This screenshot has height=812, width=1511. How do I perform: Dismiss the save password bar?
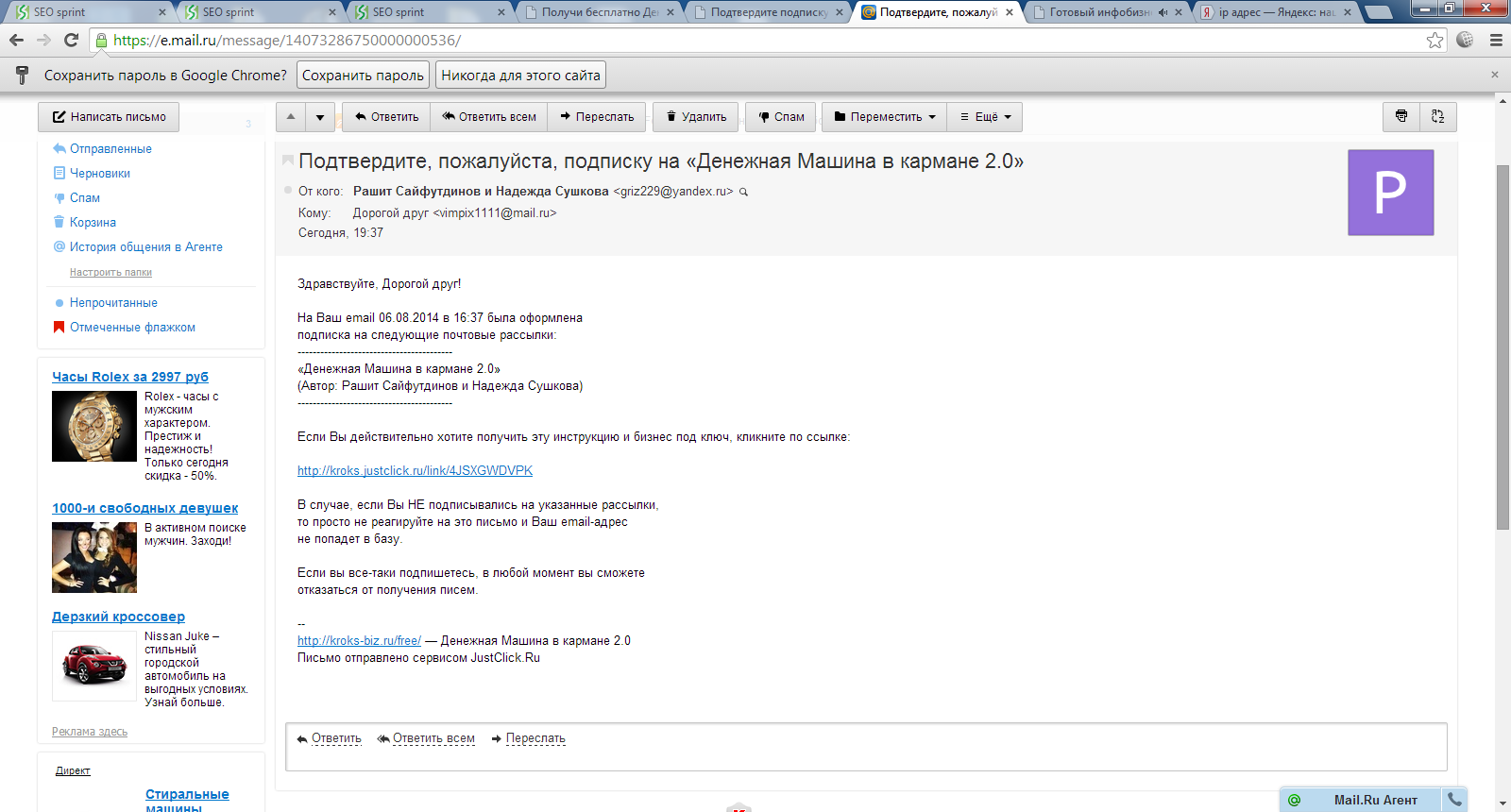1495,75
